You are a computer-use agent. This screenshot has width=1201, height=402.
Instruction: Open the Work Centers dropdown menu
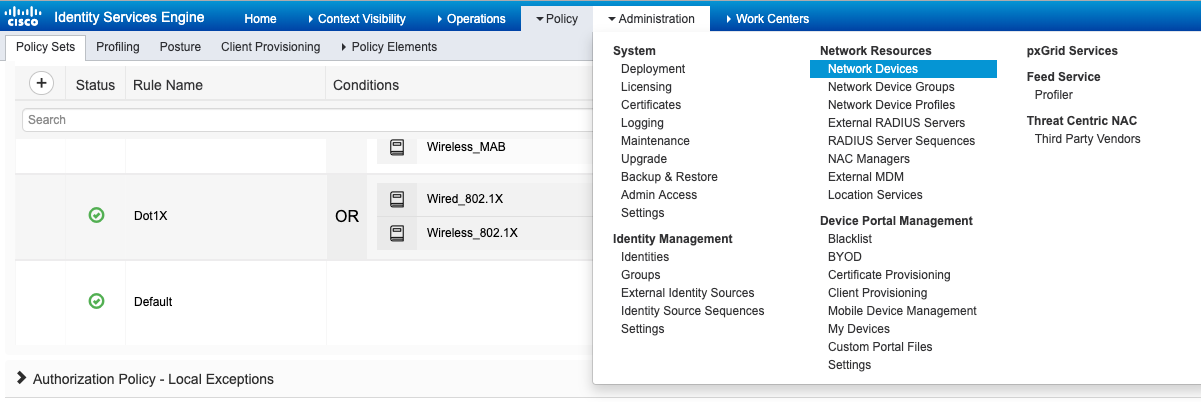coord(767,18)
